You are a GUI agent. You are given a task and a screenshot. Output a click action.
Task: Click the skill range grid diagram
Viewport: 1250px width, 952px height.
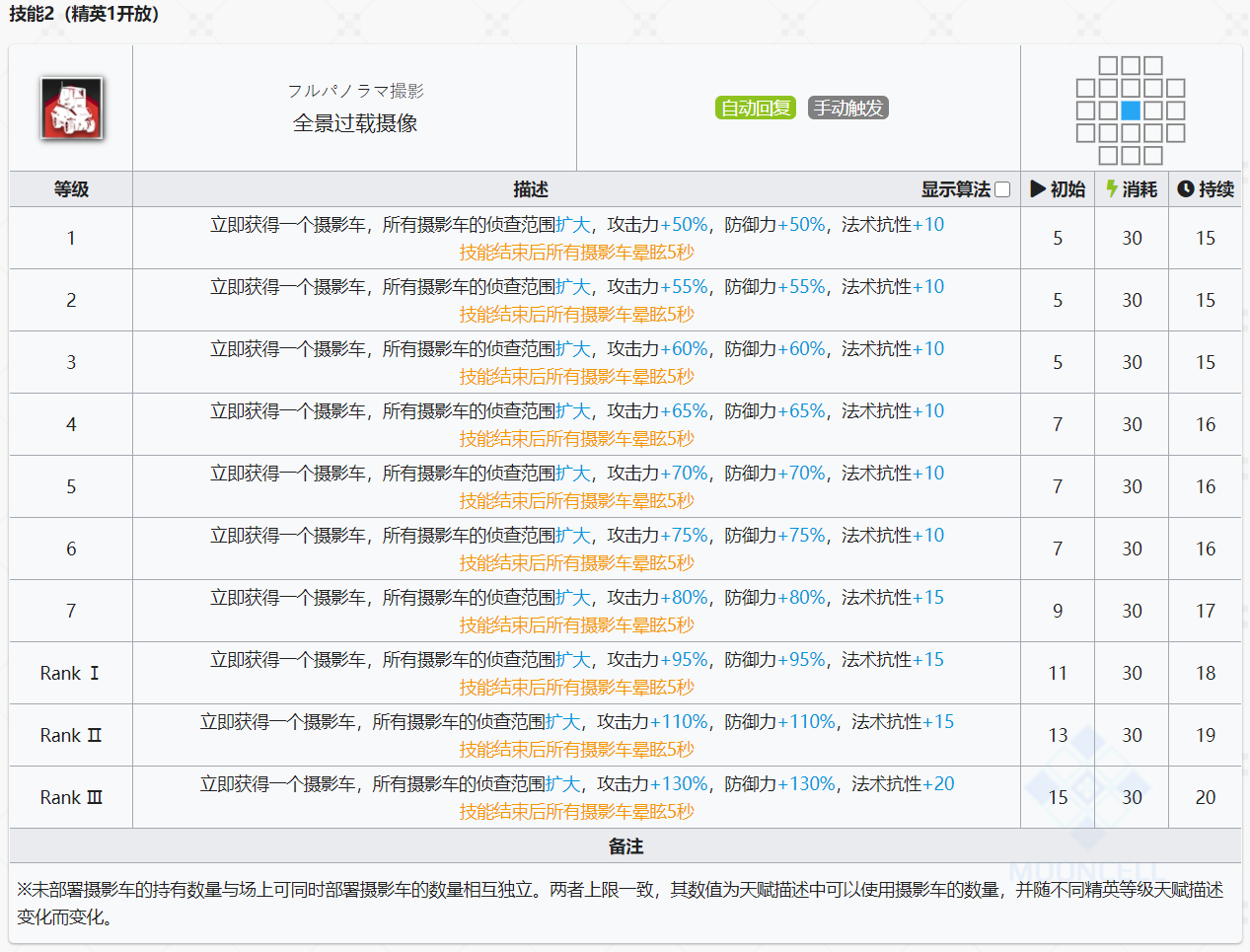pos(1131,110)
